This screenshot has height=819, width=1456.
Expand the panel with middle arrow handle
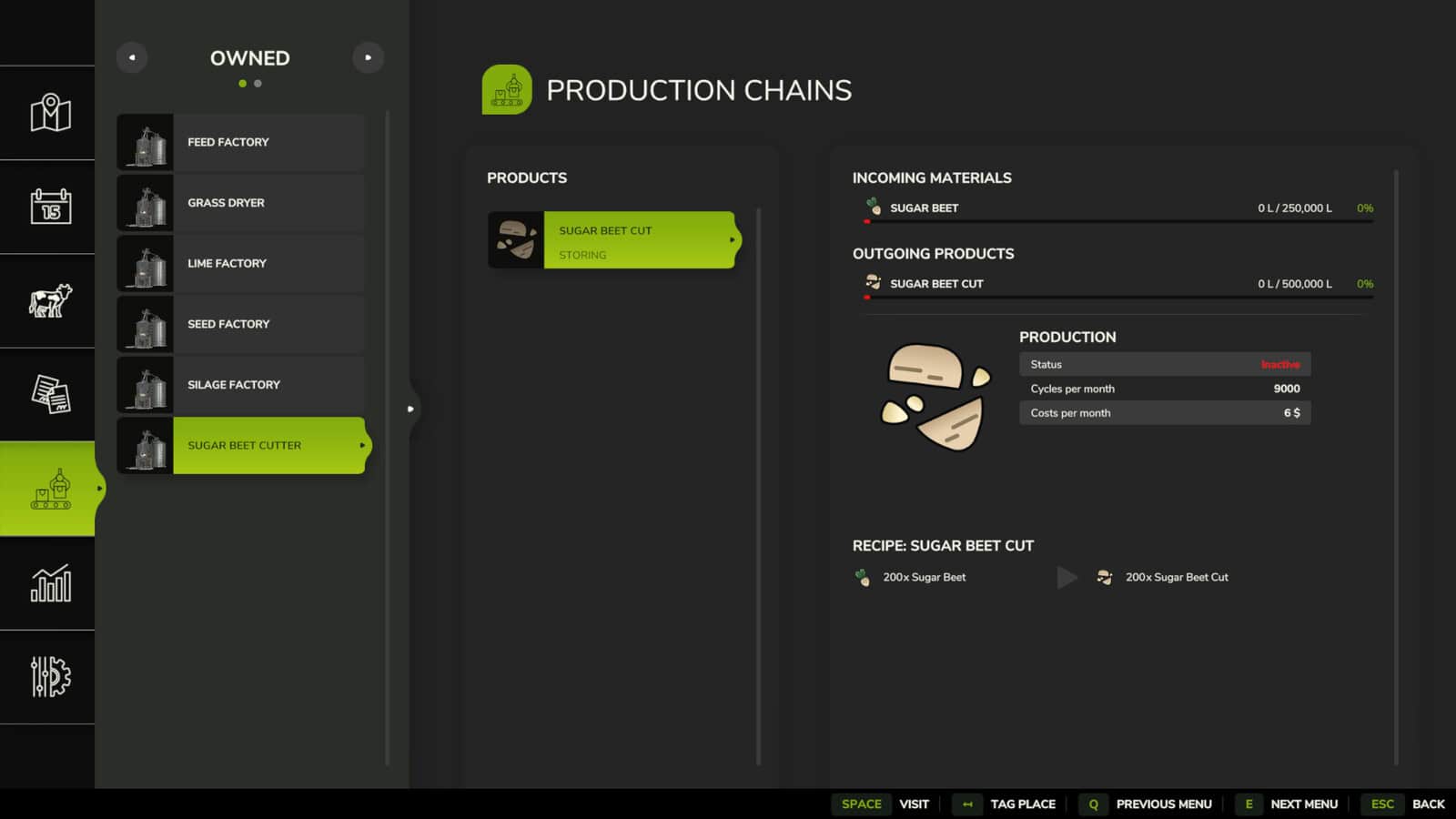410,409
